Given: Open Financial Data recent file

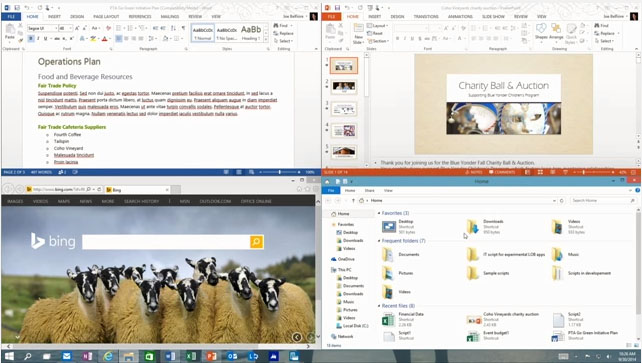Looking at the screenshot, I should [403, 319].
